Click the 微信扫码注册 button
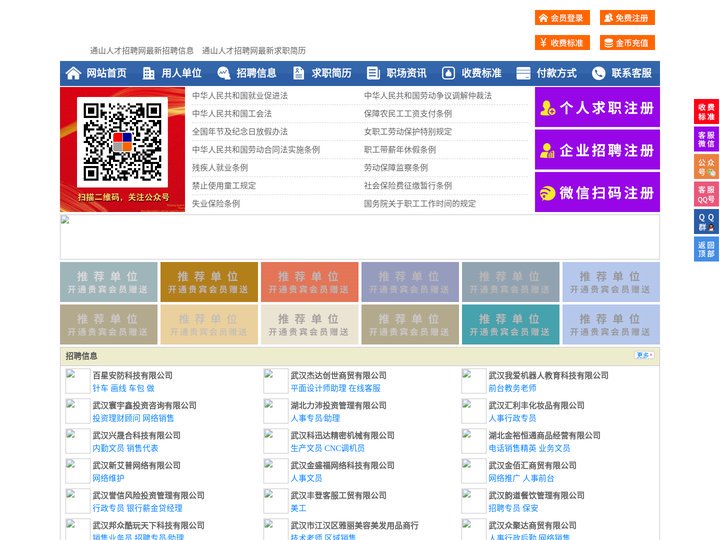 point(597,192)
